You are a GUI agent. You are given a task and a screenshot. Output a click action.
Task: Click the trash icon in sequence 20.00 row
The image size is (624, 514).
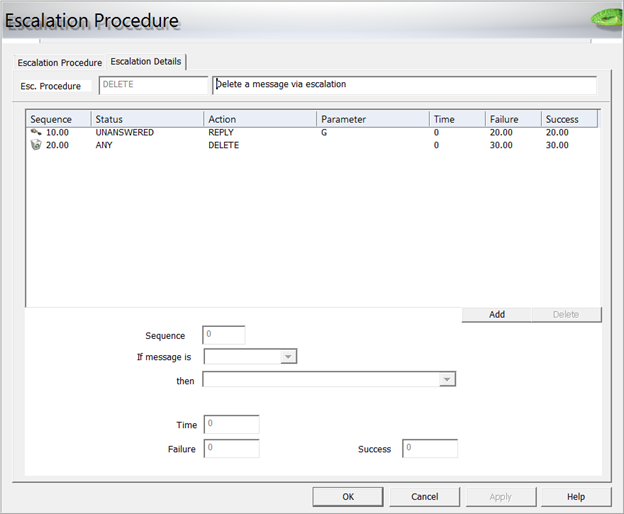tap(36, 145)
